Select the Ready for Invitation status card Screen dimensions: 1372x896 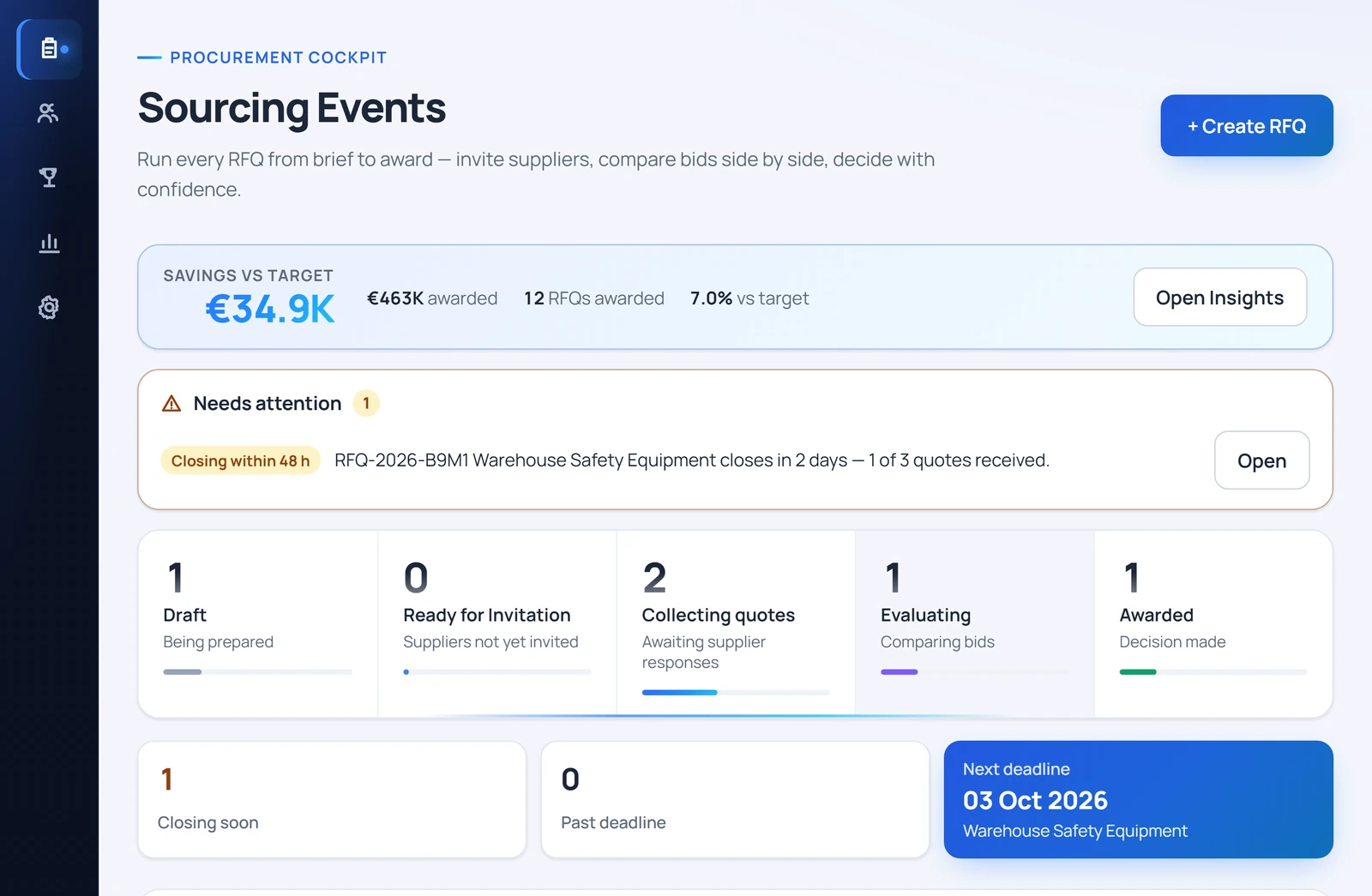pos(497,623)
